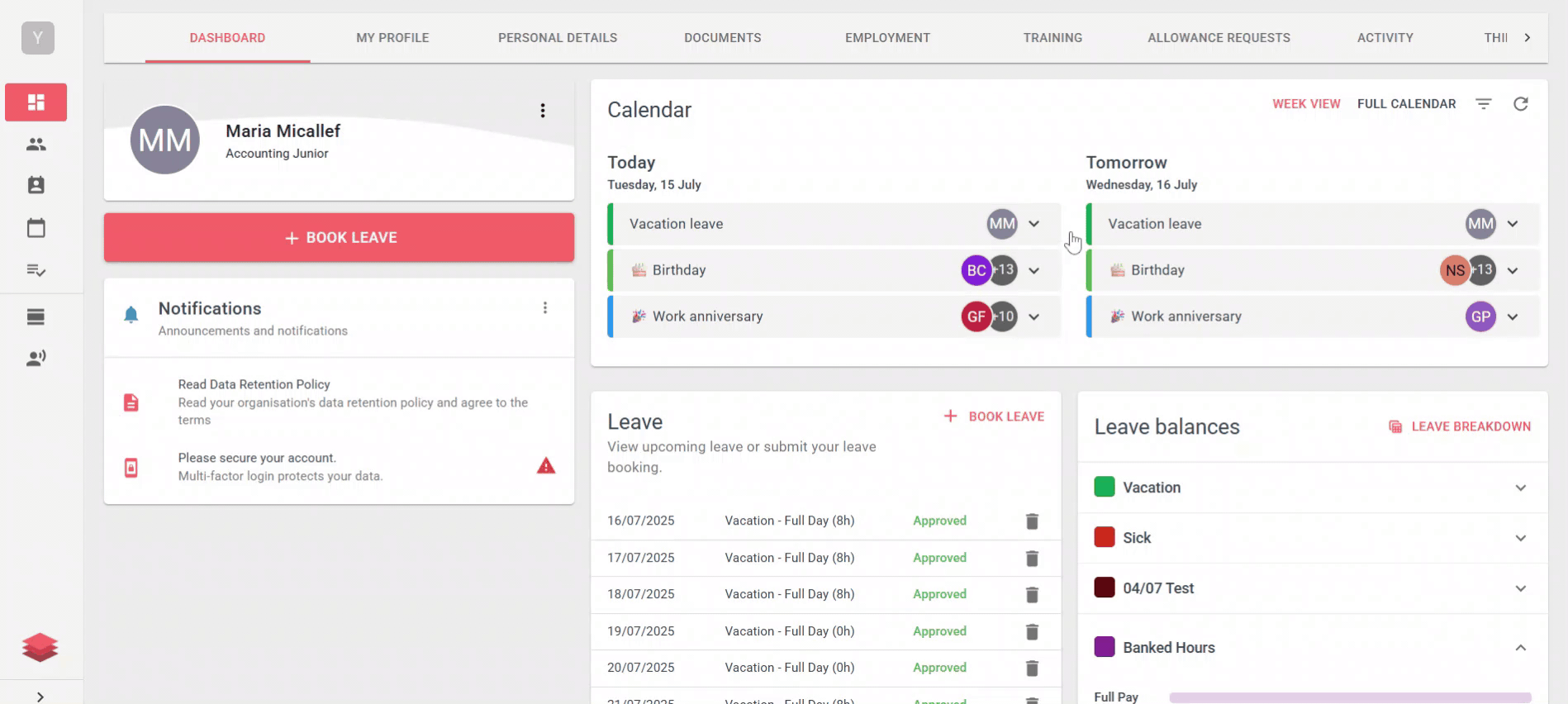Open the calendar sidebar icon
The image size is (1568, 704).
pyautogui.click(x=36, y=228)
